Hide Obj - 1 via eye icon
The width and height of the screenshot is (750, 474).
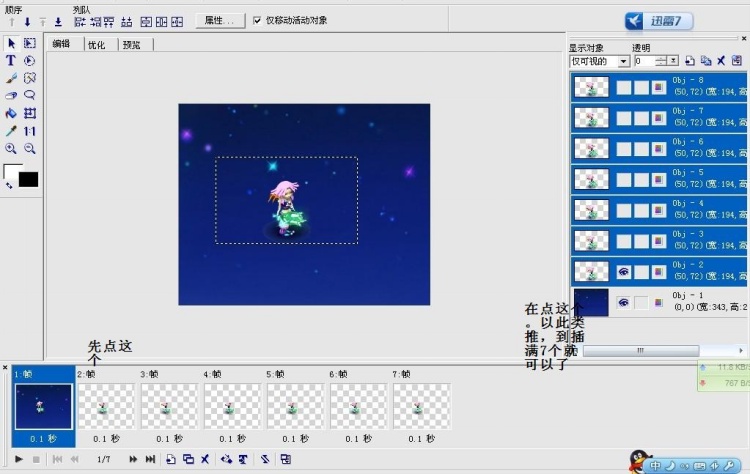click(623, 302)
